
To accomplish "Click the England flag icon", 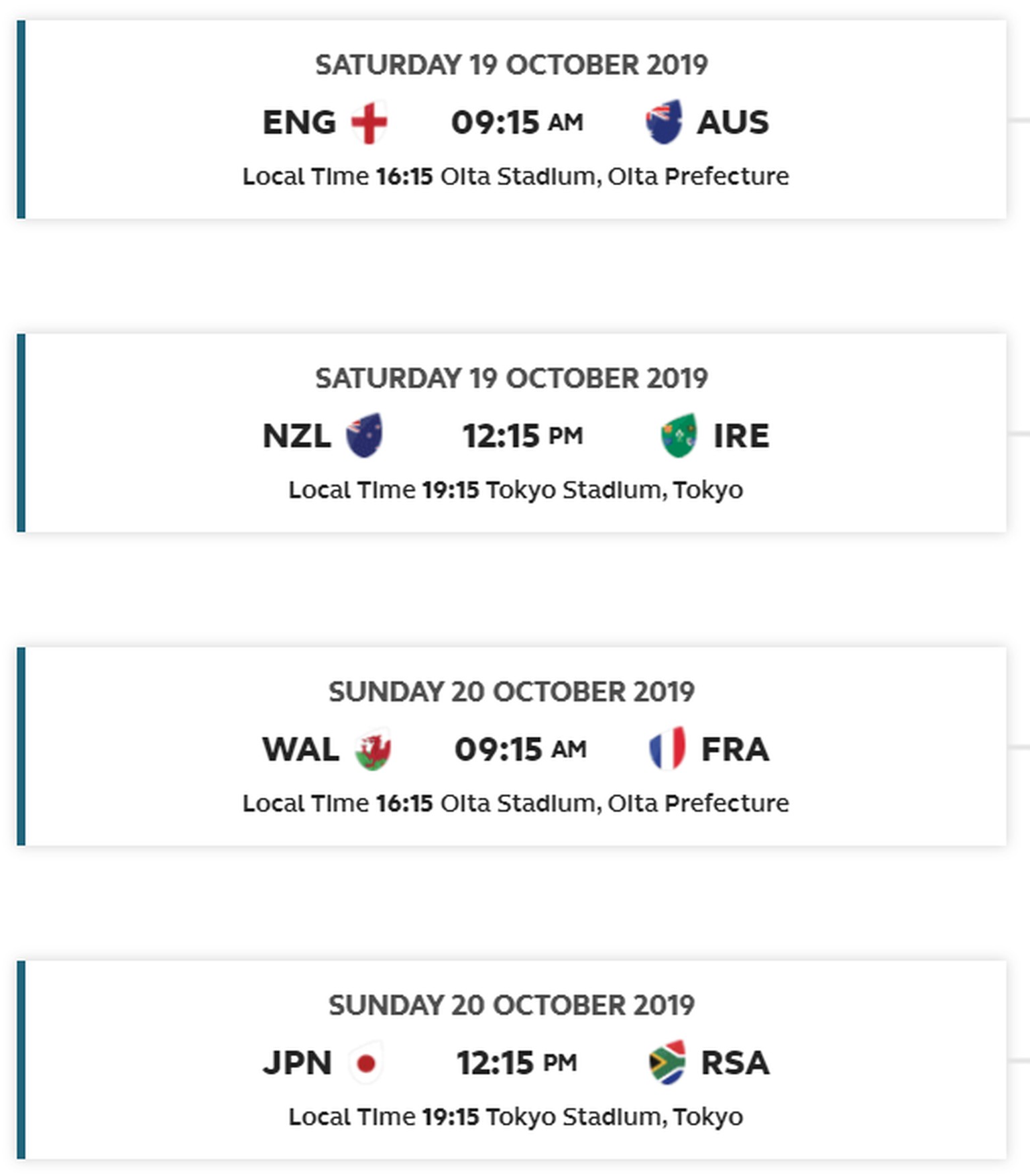I will point(369,122).
